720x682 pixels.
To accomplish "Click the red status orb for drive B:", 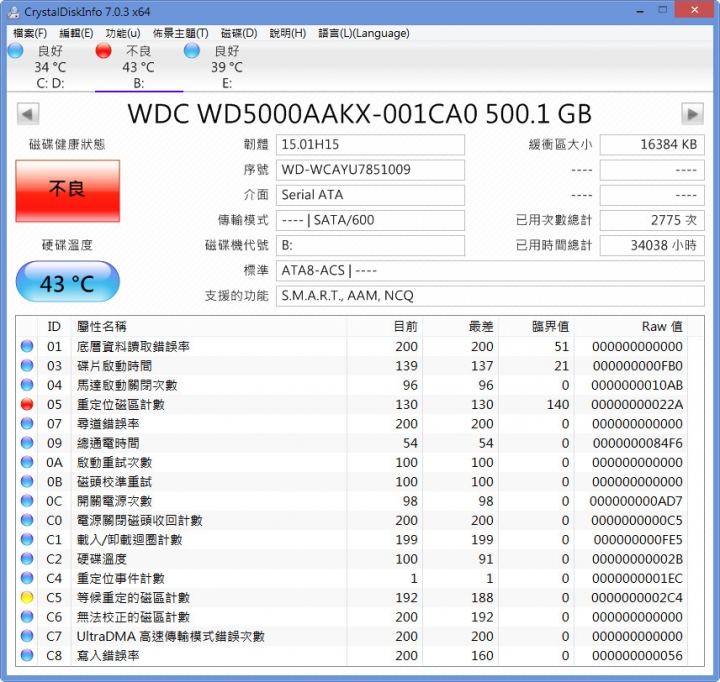I will tap(103, 51).
